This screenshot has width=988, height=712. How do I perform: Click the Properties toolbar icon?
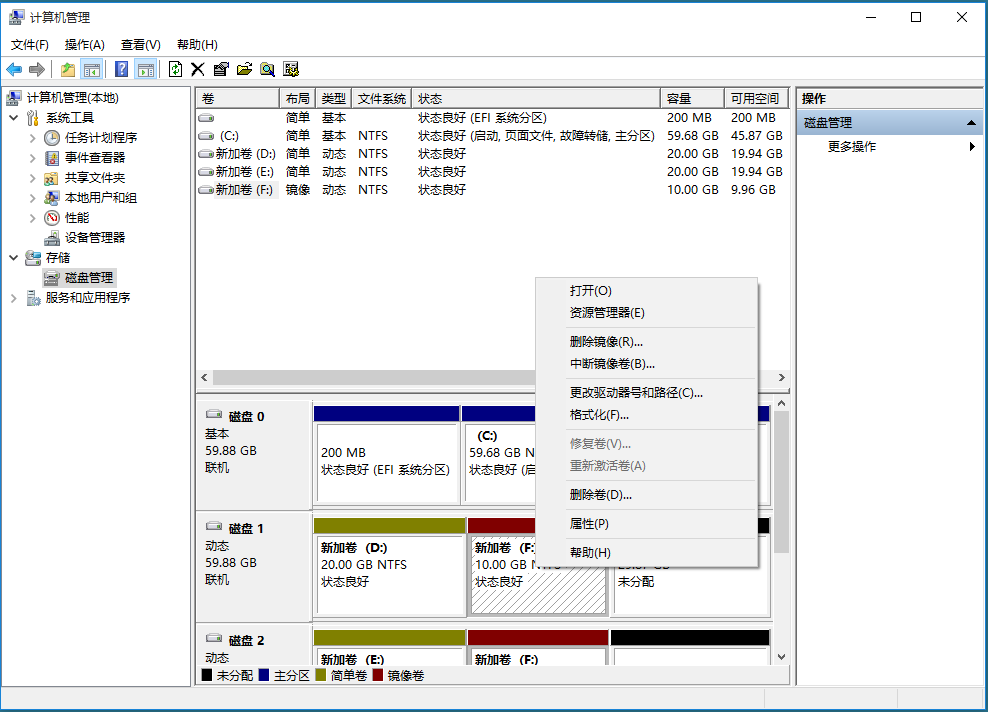[220, 69]
